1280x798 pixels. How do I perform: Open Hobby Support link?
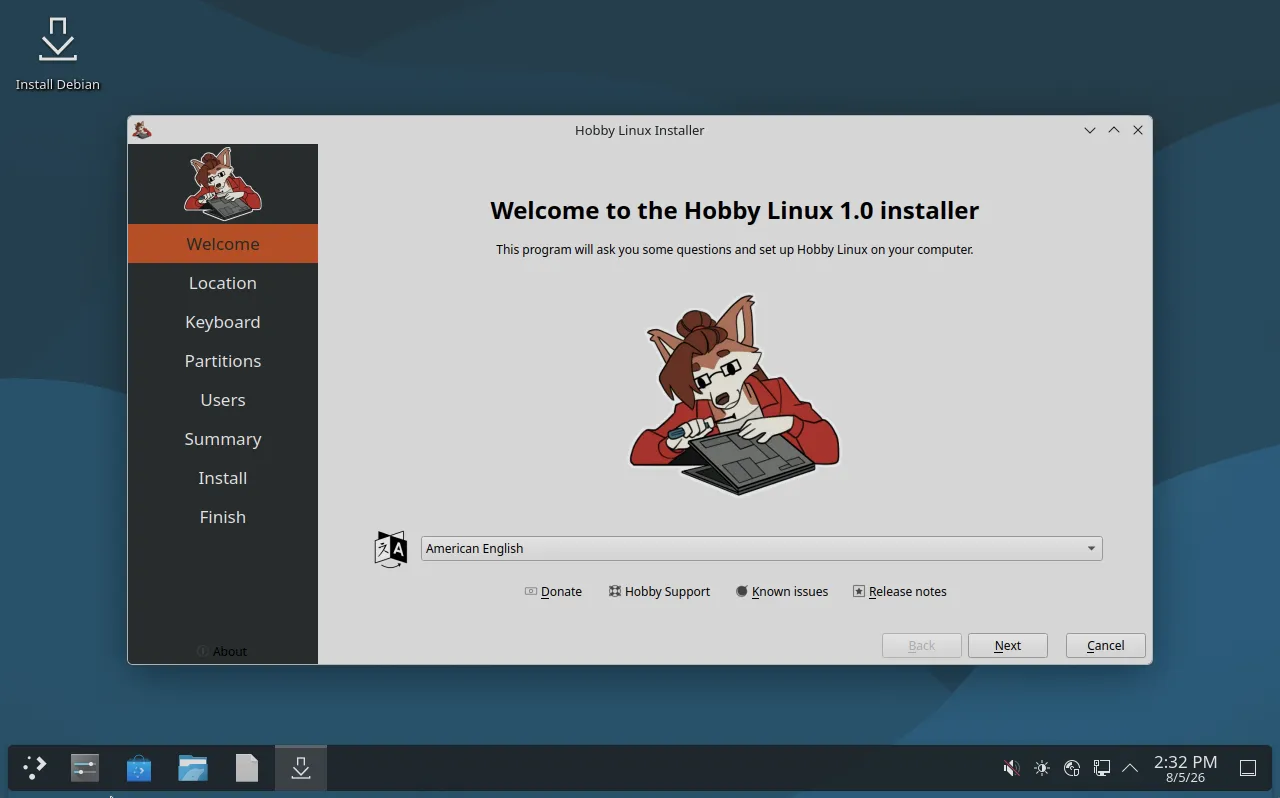point(659,591)
